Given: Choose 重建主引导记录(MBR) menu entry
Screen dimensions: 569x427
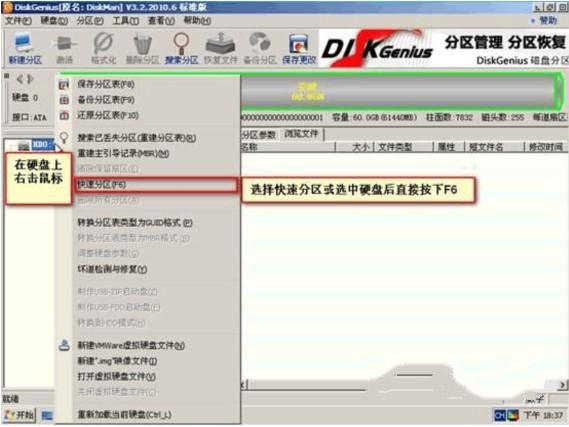Looking at the screenshot, I should click(x=123, y=153).
